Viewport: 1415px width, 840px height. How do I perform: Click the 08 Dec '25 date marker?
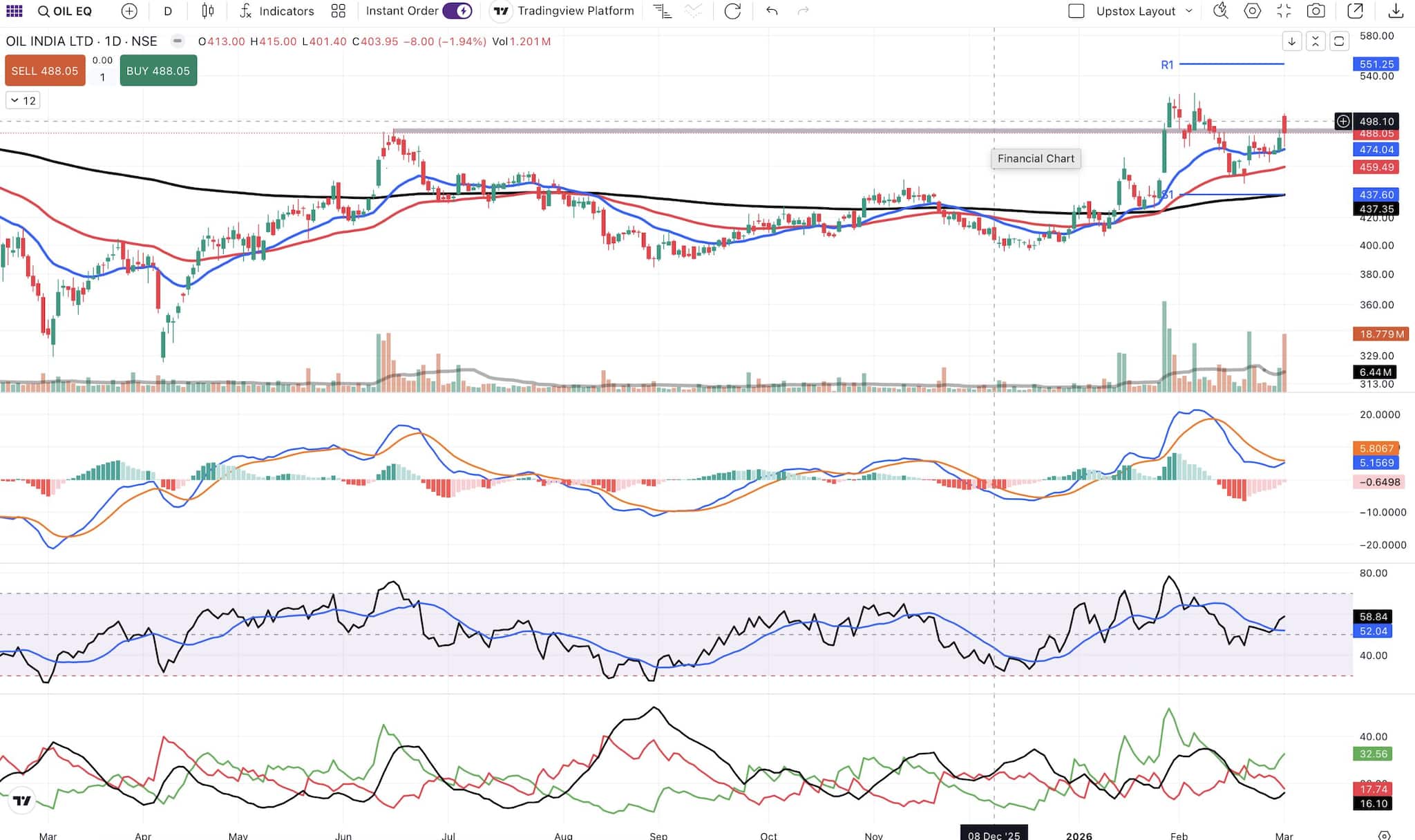(994, 834)
